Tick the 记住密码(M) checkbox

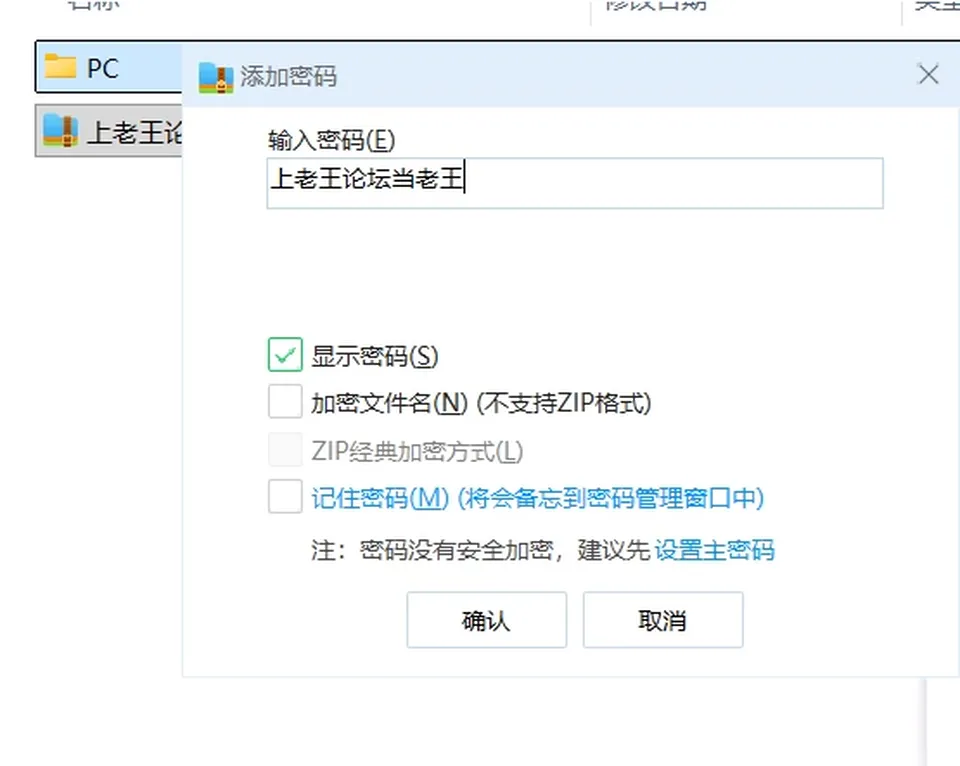point(285,497)
